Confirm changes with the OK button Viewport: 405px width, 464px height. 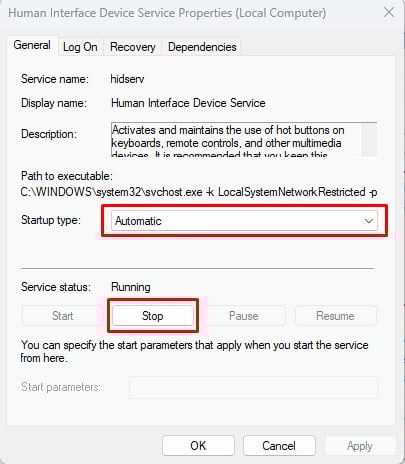(x=198, y=446)
